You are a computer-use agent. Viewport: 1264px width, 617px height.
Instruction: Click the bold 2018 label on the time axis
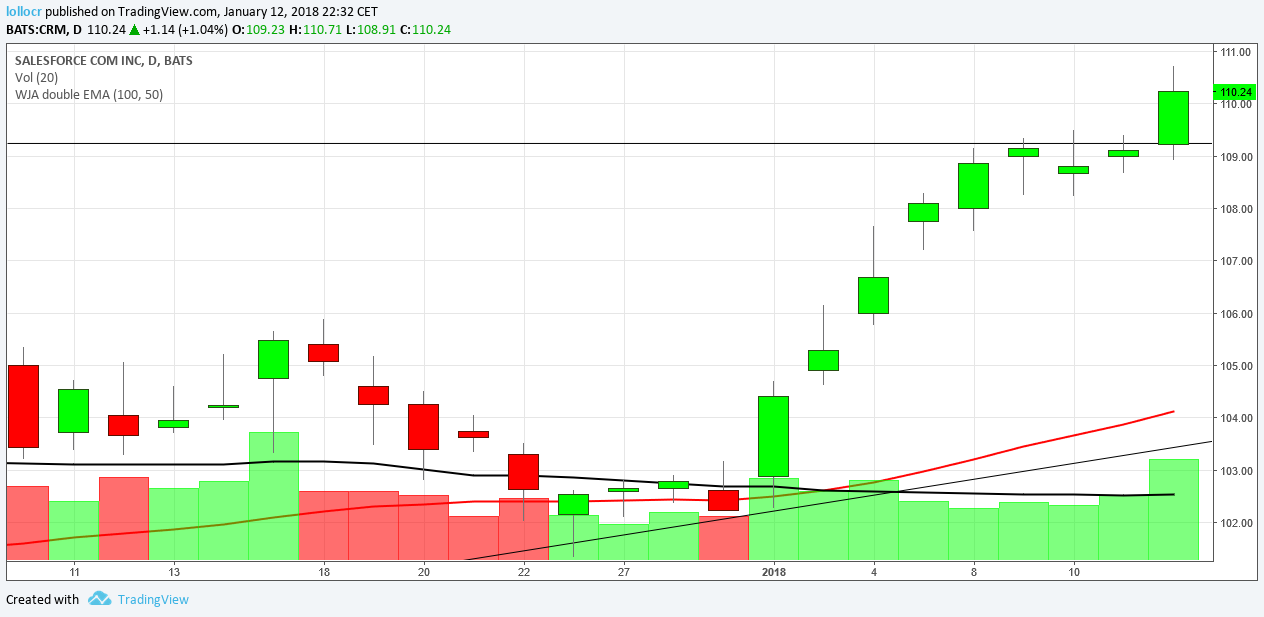(774, 572)
